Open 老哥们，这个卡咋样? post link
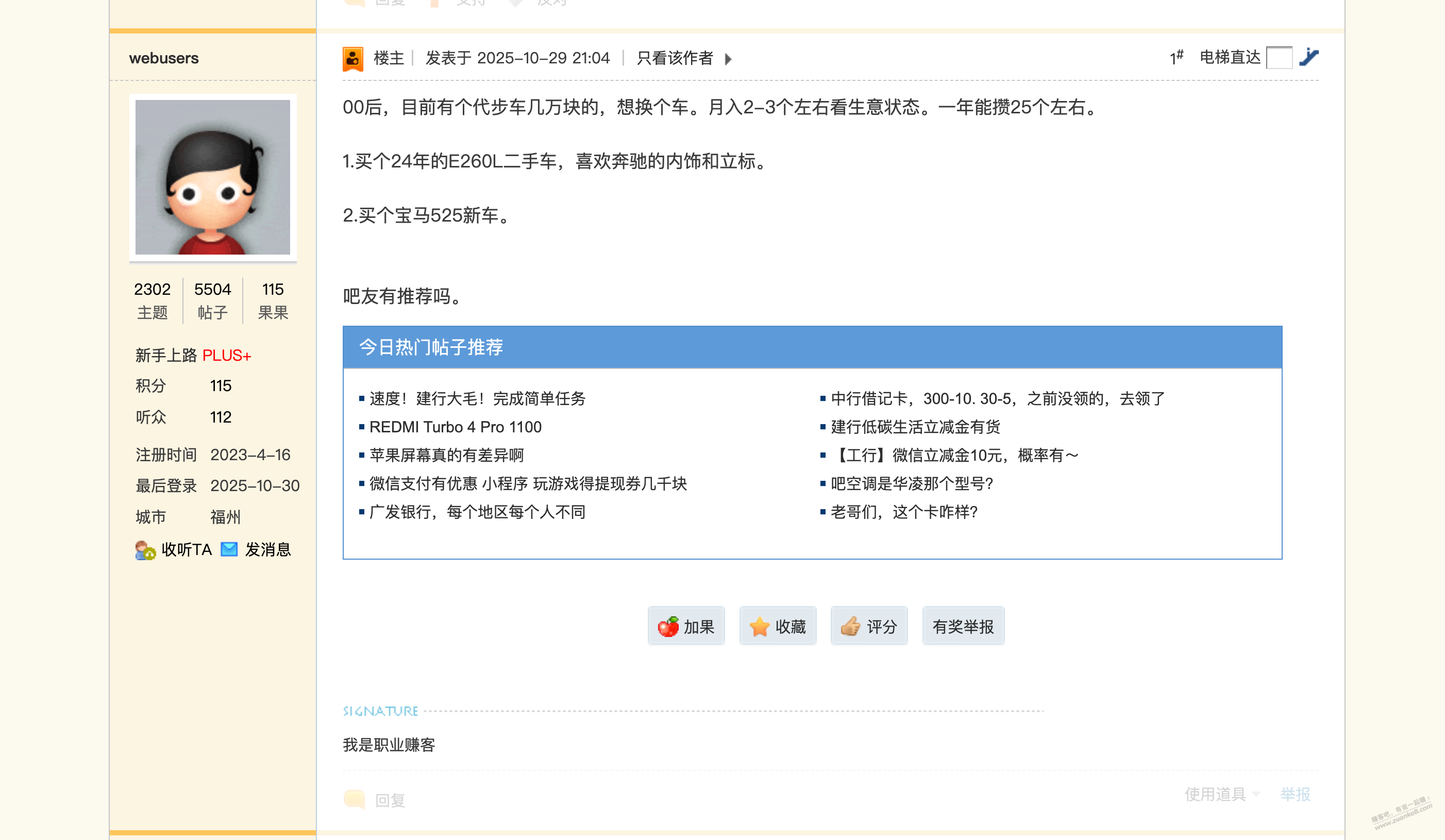Image resolution: width=1445 pixels, height=840 pixels. [904, 512]
